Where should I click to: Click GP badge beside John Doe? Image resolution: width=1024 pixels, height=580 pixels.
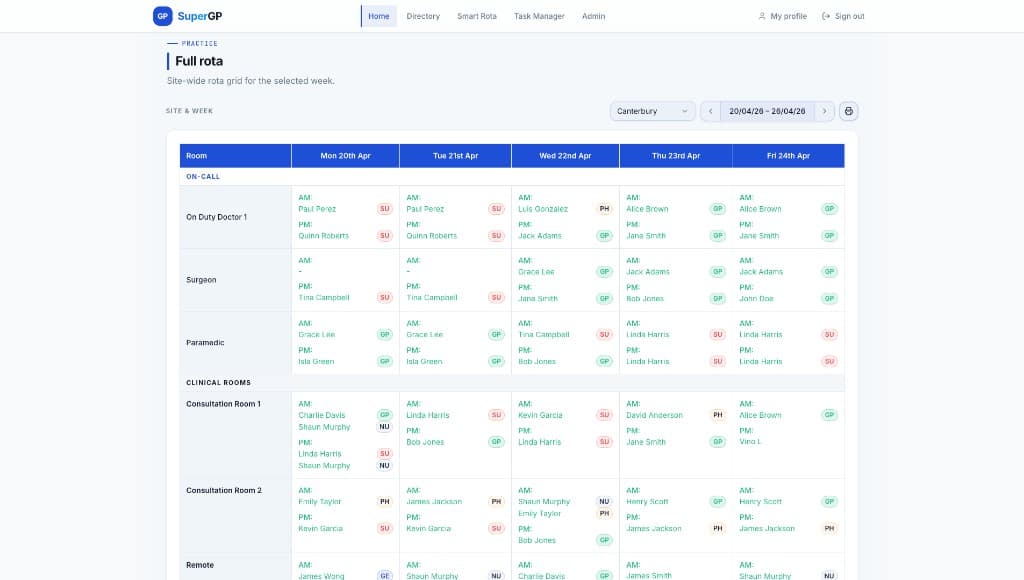tap(829, 298)
